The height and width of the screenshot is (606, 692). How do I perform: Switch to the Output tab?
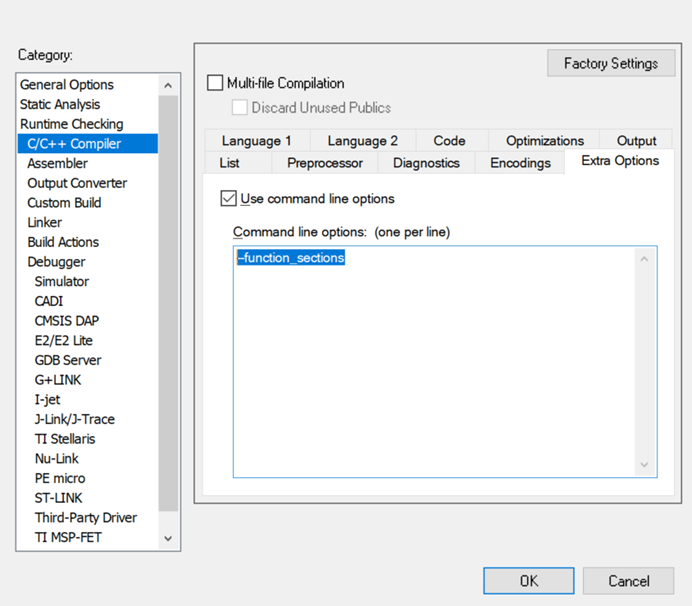(636, 141)
